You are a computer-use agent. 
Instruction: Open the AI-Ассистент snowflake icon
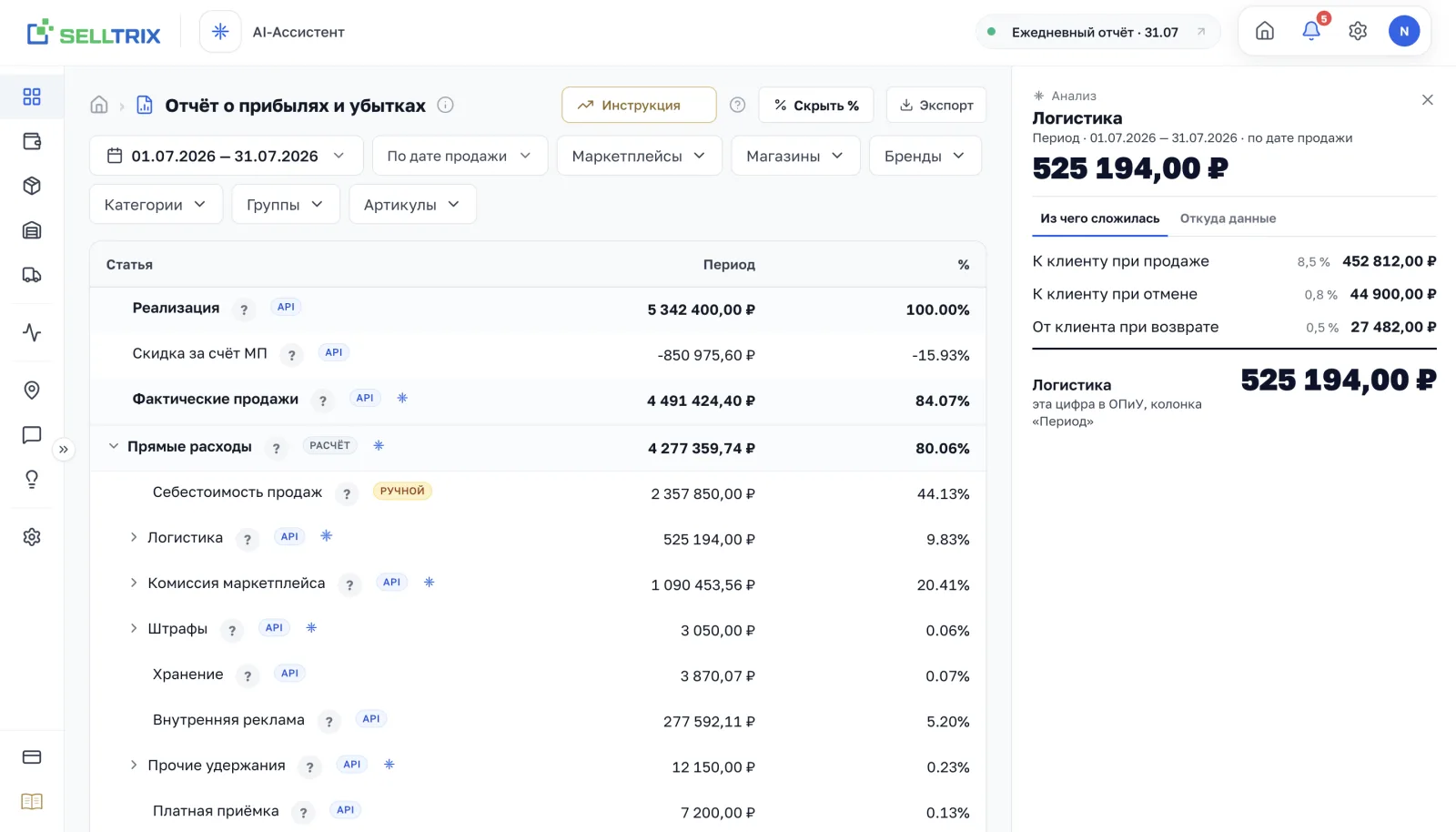[220, 32]
